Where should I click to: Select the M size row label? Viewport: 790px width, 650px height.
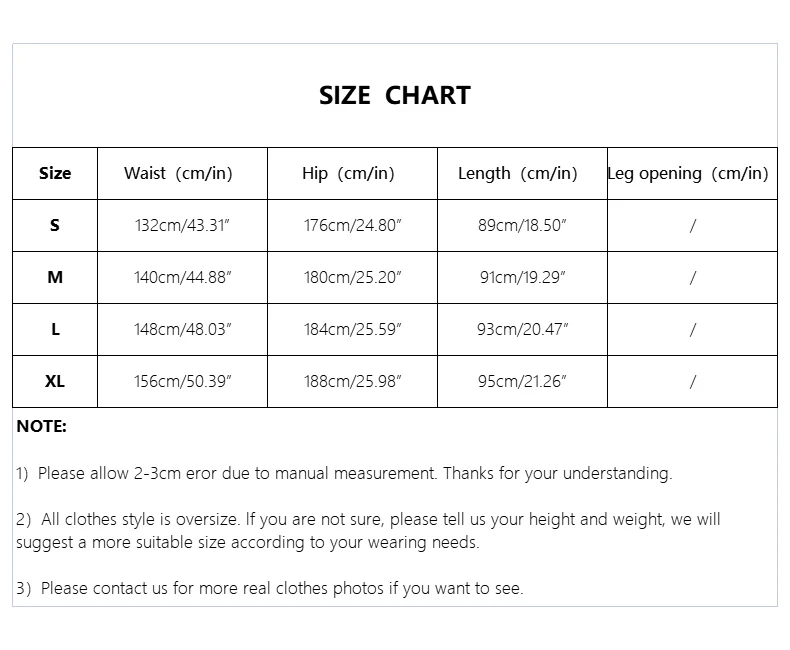coord(55,277)
